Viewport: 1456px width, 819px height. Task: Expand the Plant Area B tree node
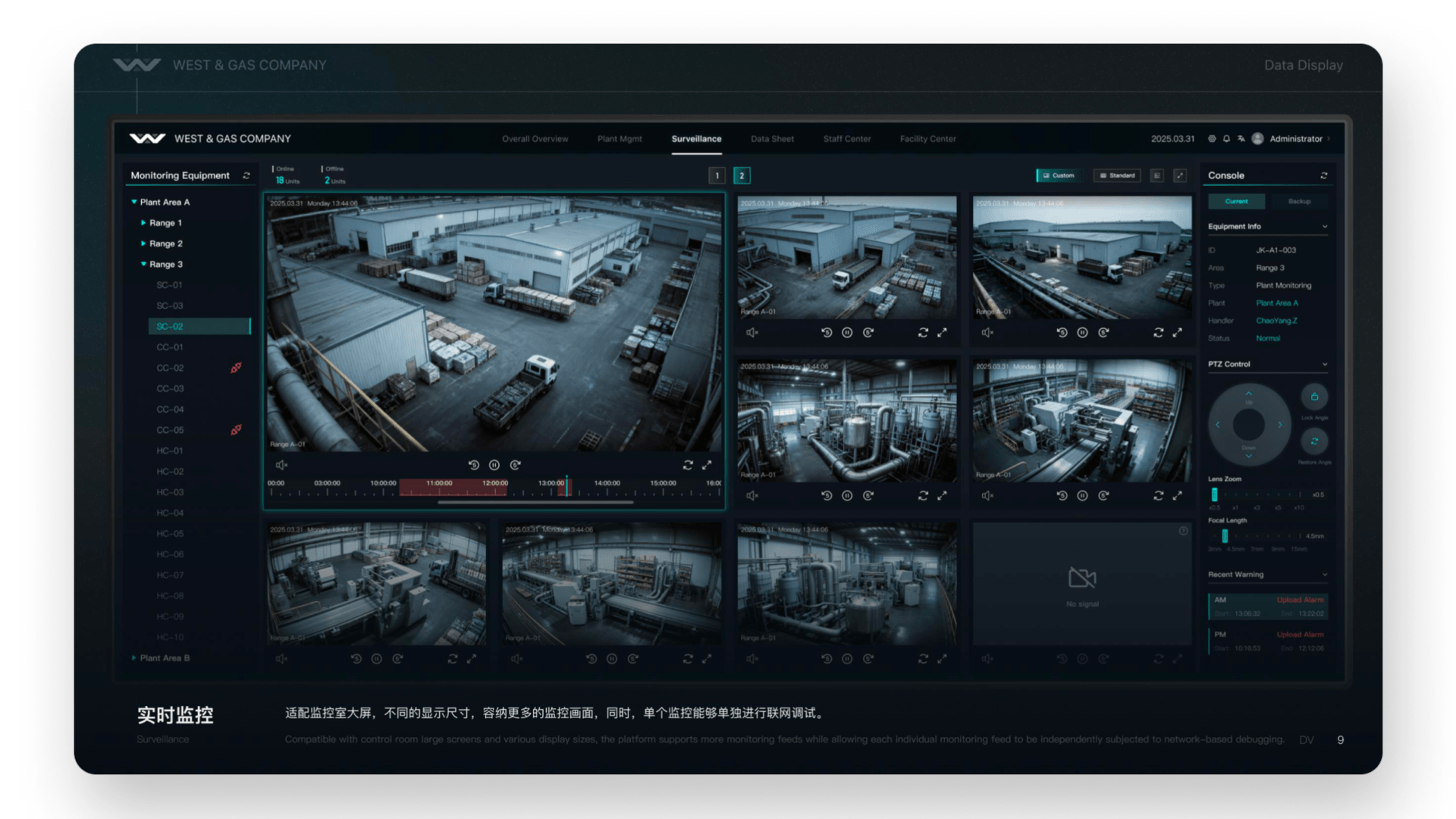point(134,657)
